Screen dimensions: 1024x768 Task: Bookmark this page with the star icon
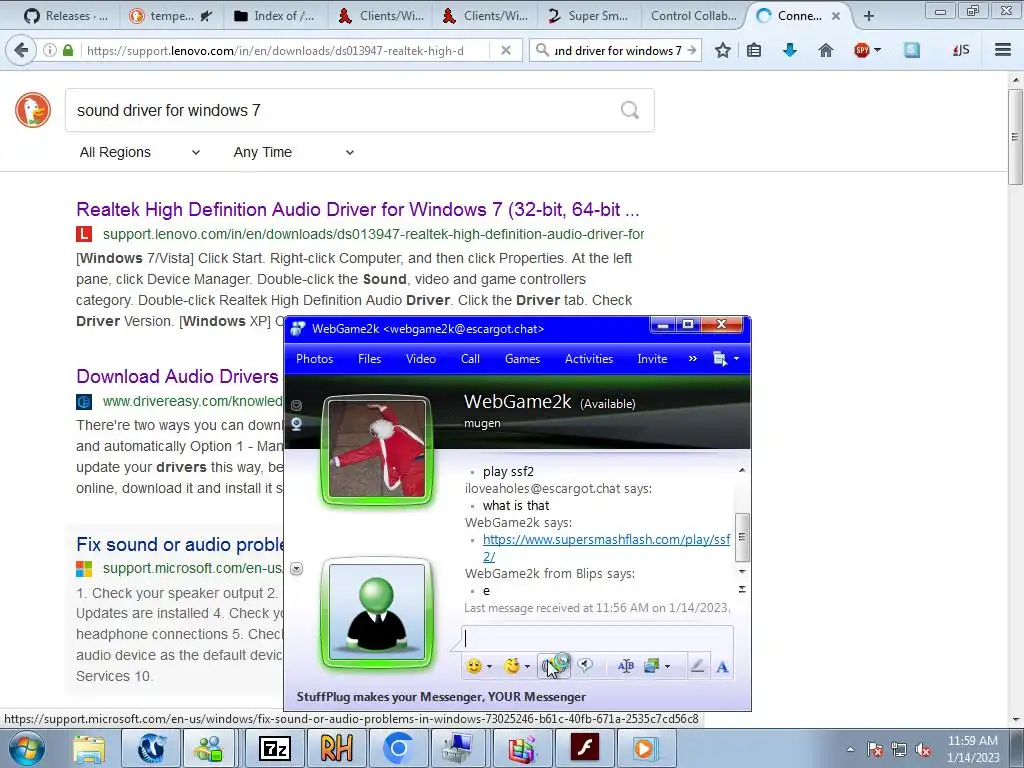coord(723,50)
